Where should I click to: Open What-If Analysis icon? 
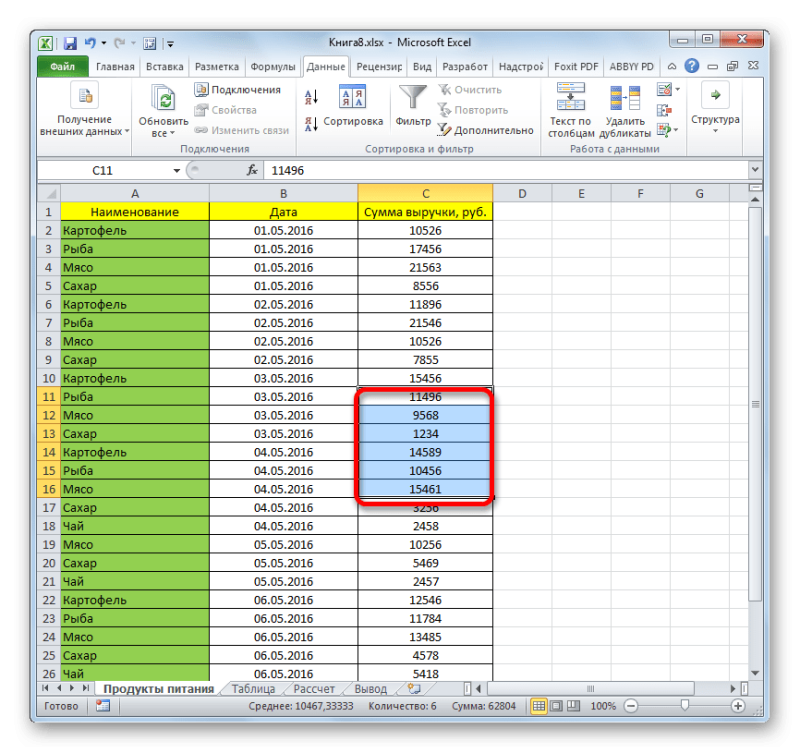point(664,130)
